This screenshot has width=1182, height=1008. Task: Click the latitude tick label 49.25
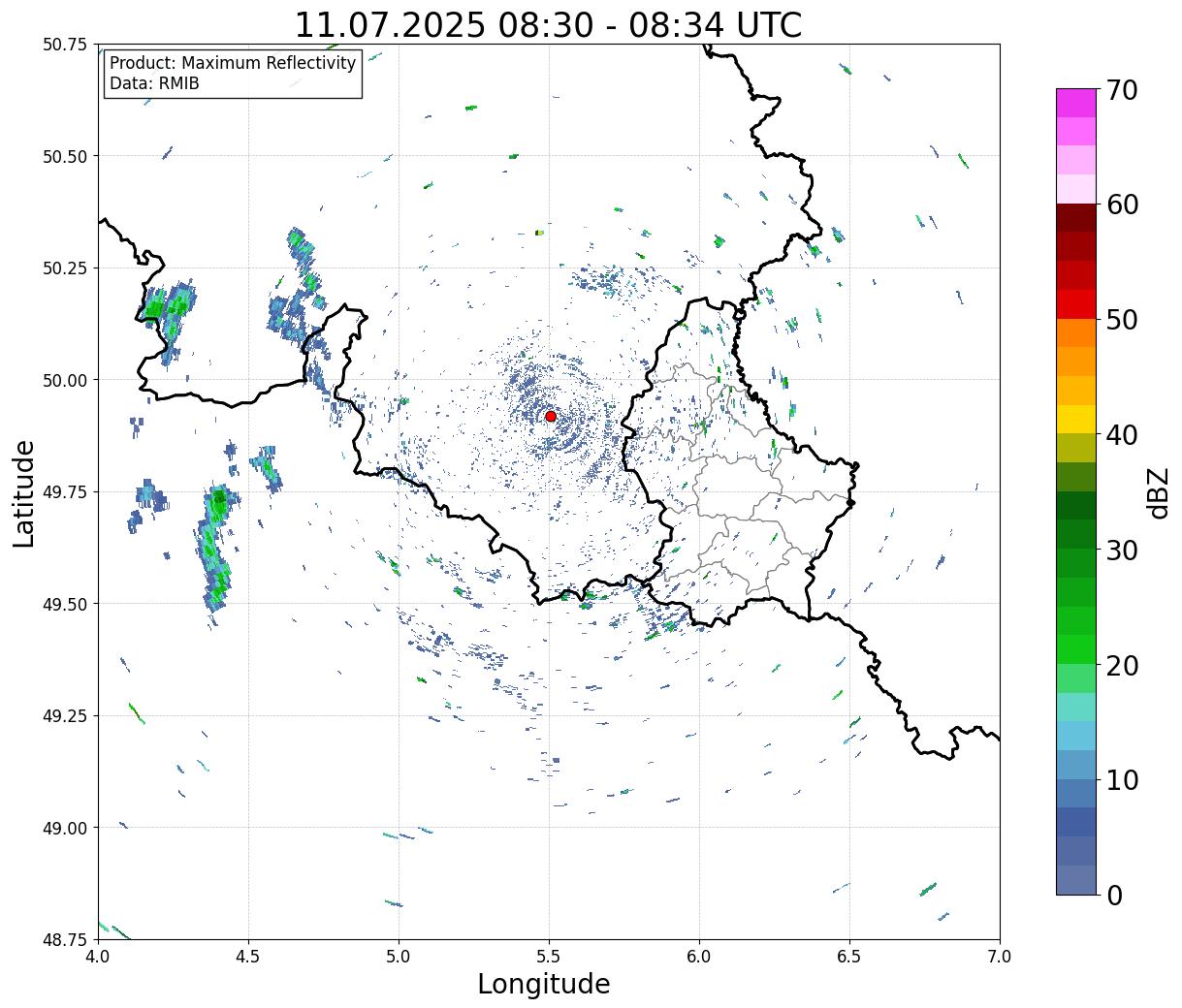pyautogui.click(x=65, y=716)
